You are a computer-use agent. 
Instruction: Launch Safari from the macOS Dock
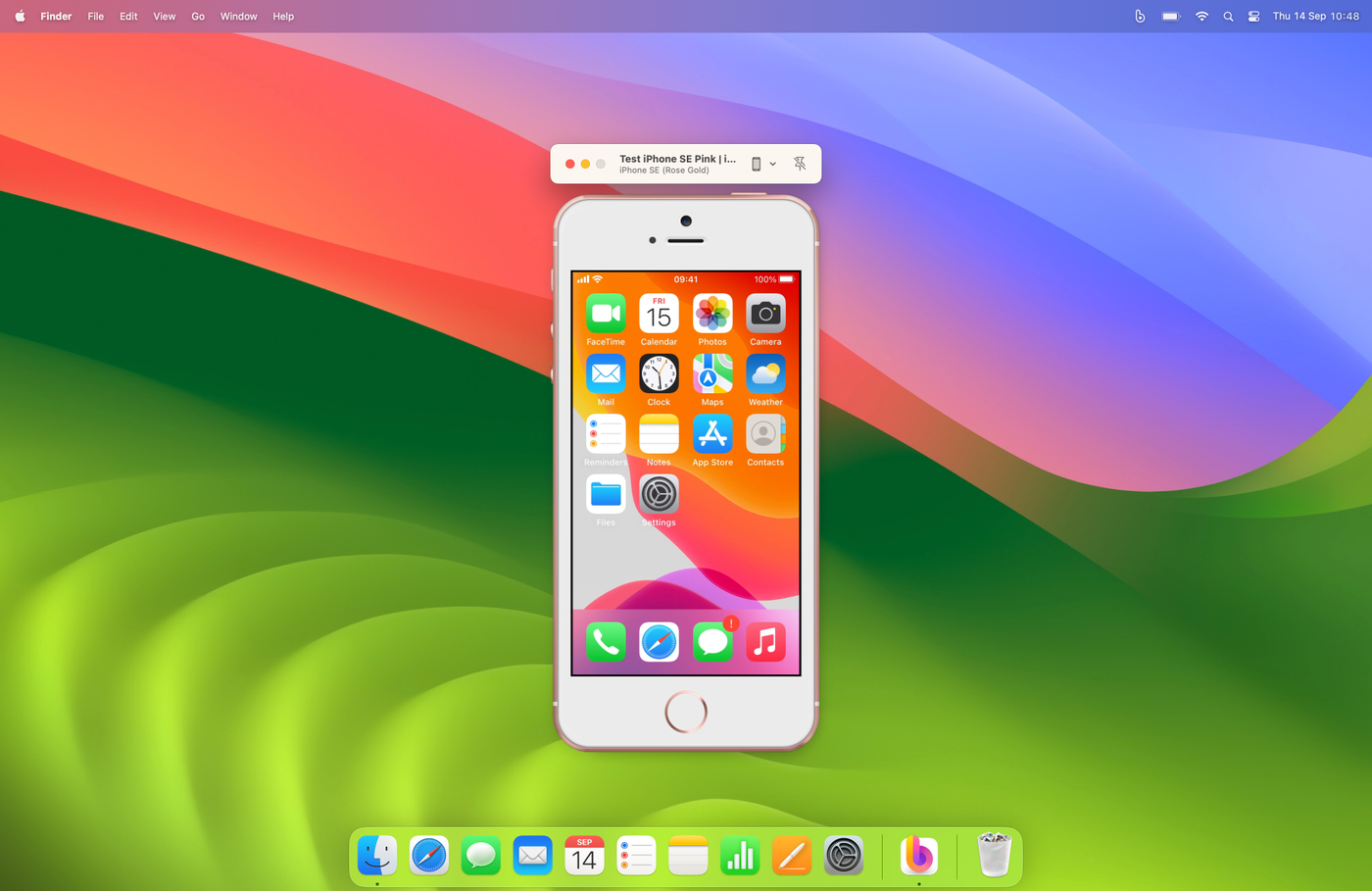point(429,856)
